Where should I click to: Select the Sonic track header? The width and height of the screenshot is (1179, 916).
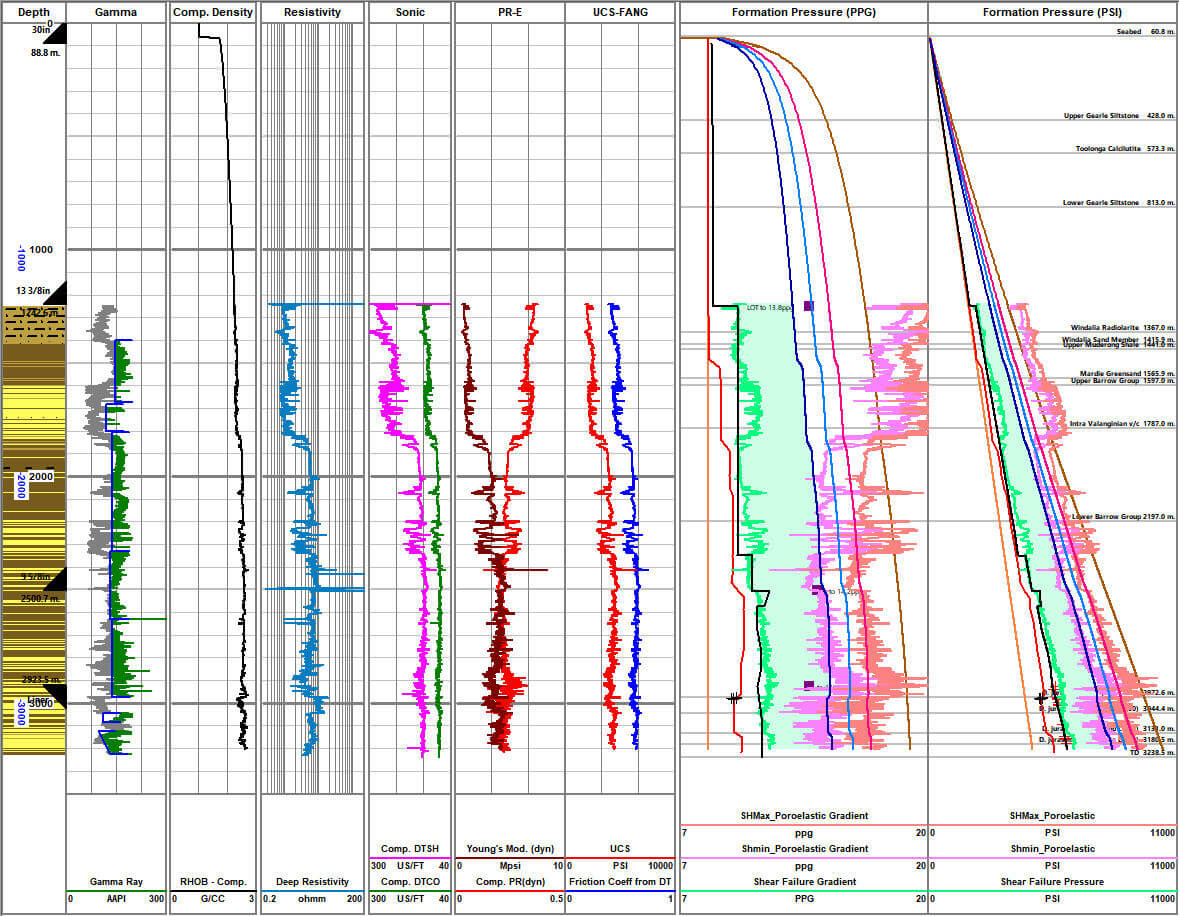click(410, 12)
